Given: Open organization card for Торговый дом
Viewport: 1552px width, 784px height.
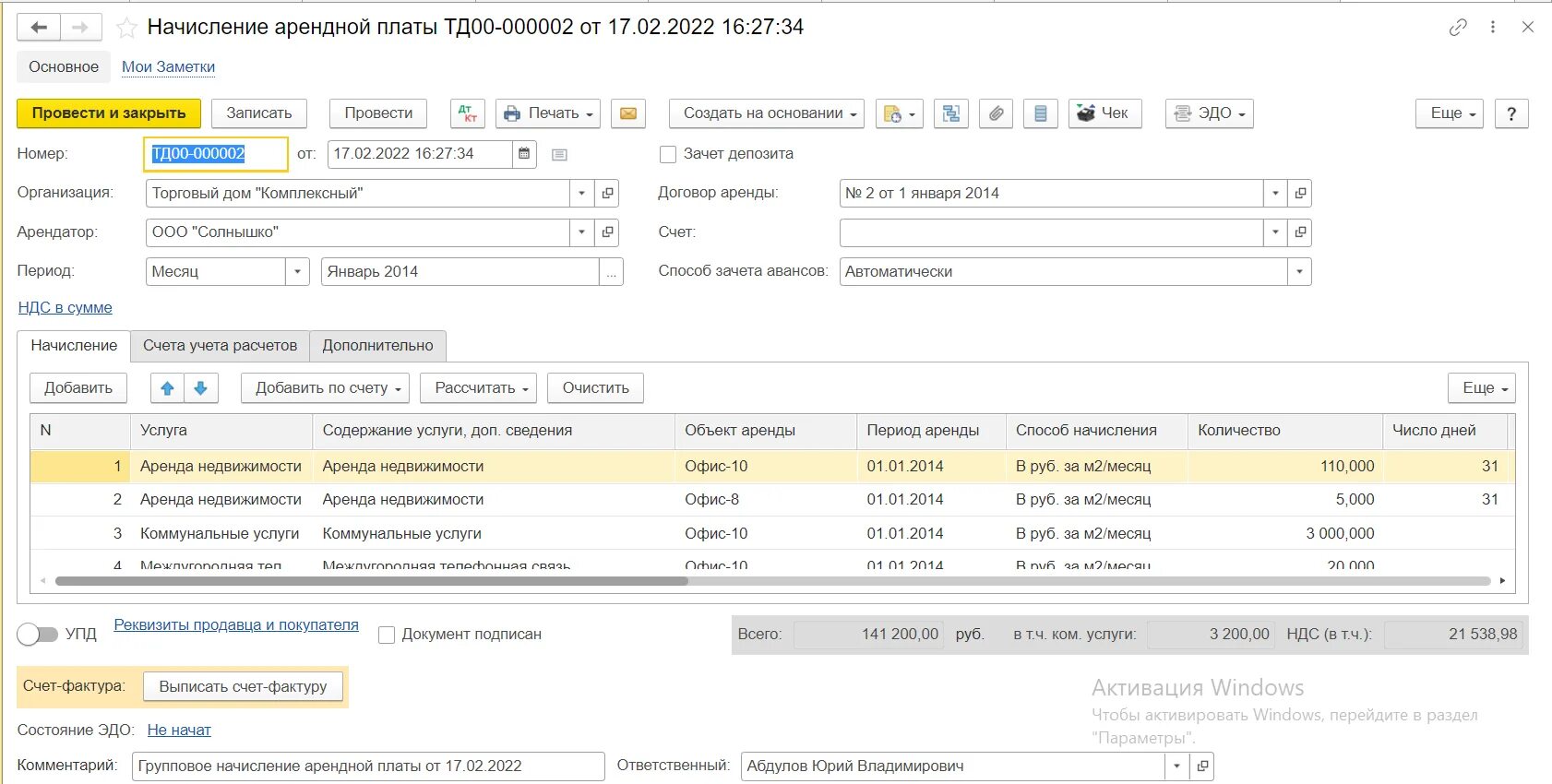Looking at the screenshot, I should [x=607, y=194].
